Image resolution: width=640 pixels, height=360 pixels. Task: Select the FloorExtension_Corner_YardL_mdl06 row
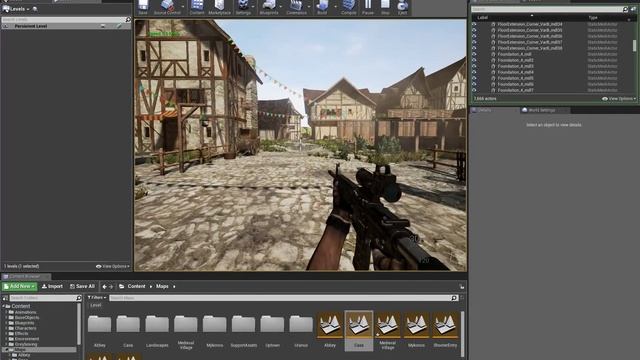click(x=552, y=36)
